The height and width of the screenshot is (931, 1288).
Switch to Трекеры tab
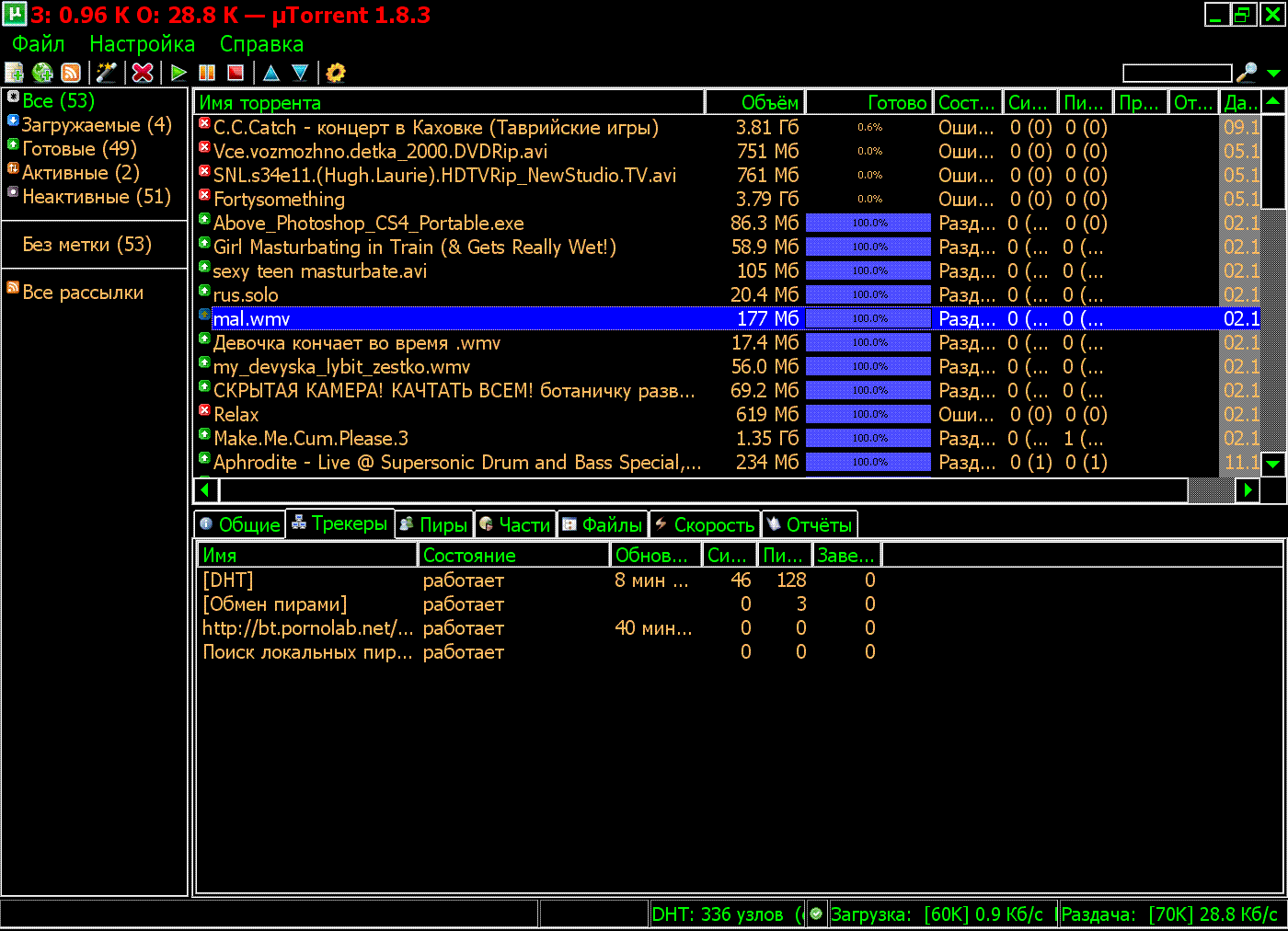click(339, 523)
